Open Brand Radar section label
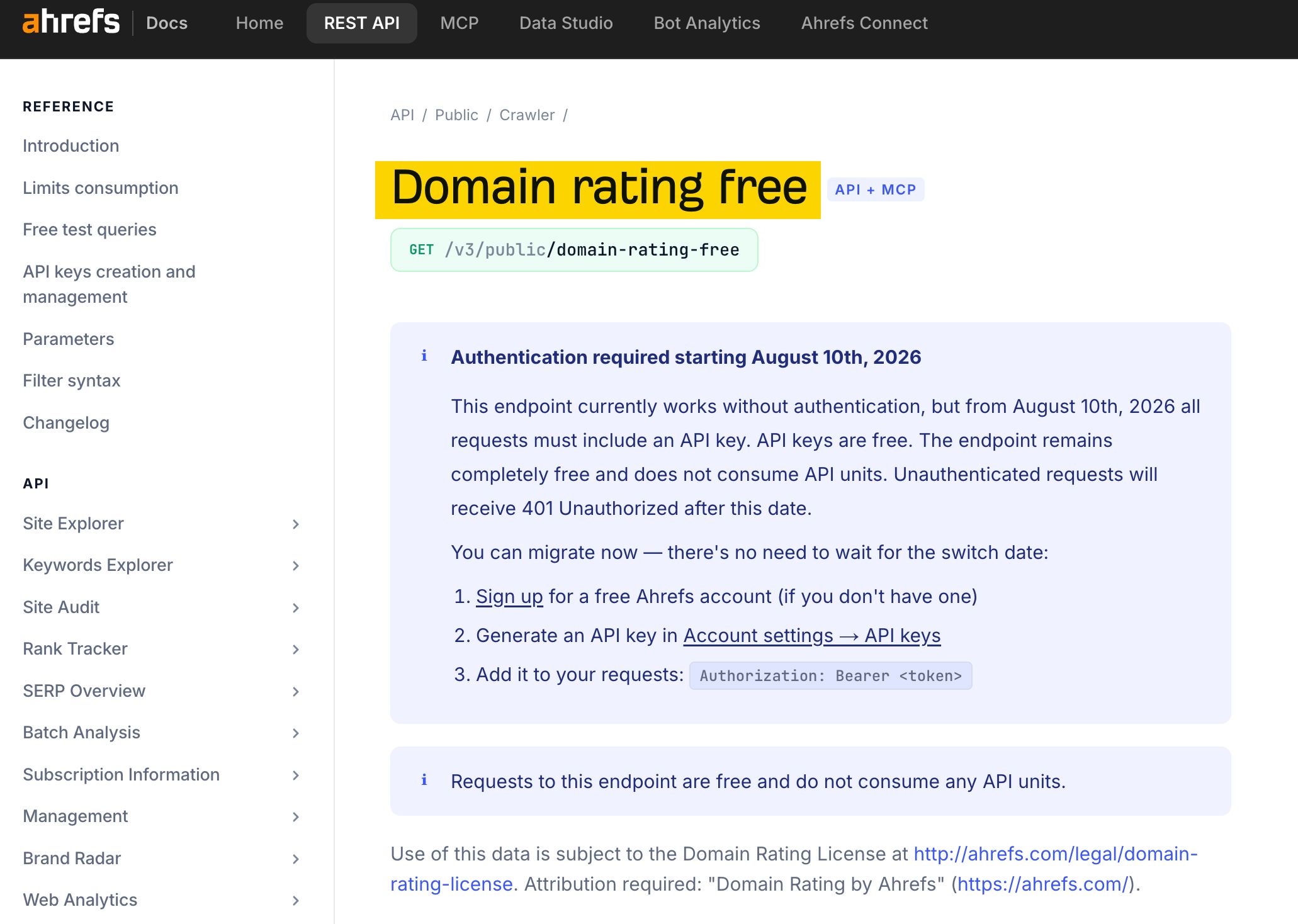The width and height of the screenshot is (1298, 924). coord(72,859)
